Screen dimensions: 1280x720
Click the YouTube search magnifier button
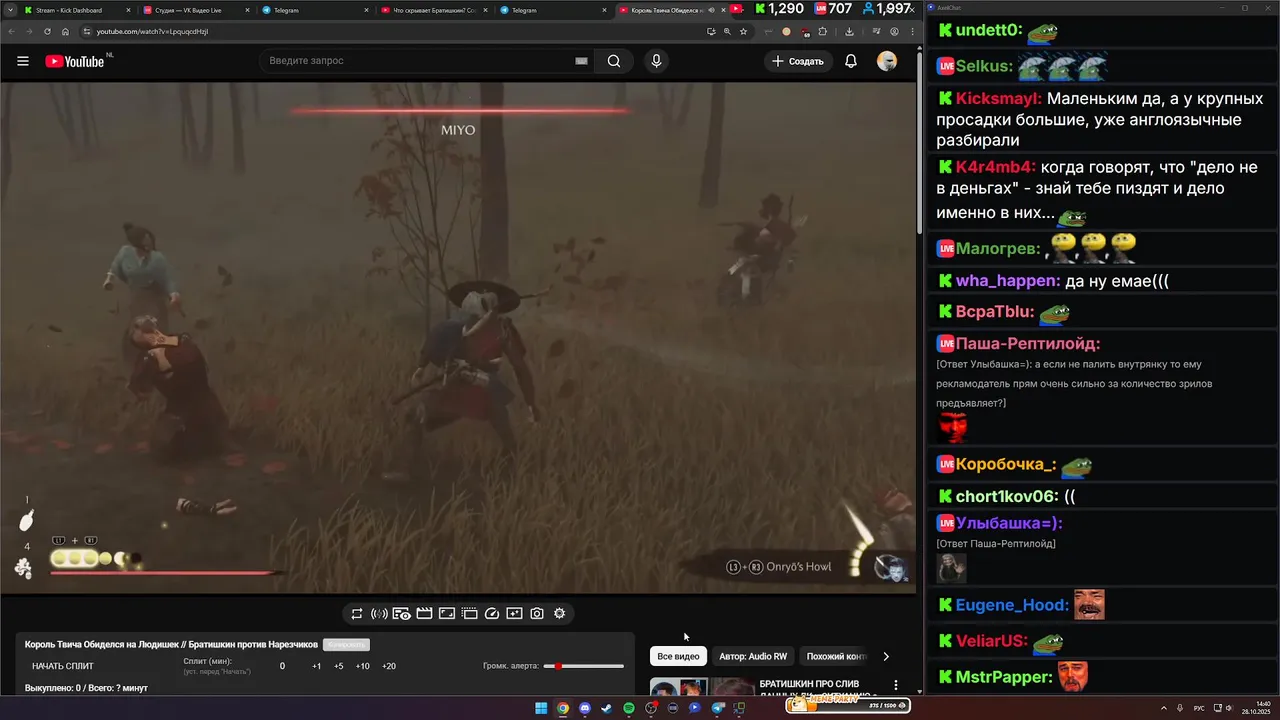click(614, 61)
